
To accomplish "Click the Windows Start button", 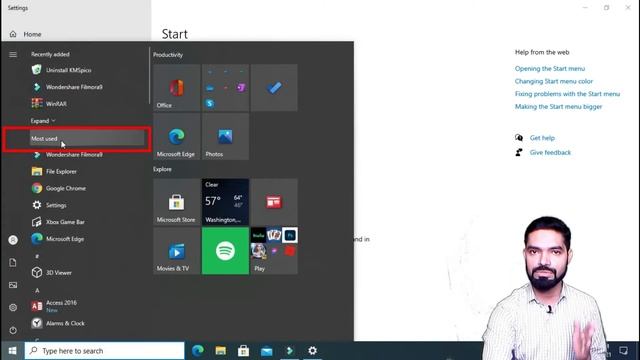I will [12, 351].
